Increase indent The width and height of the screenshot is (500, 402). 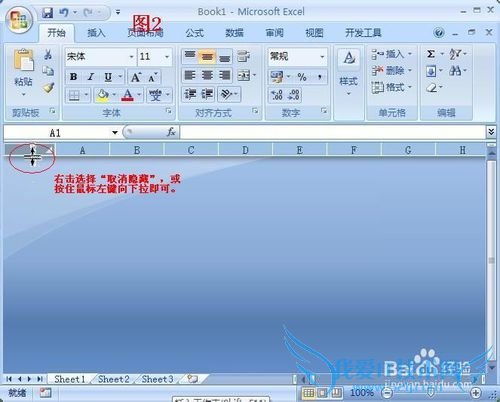207,94
